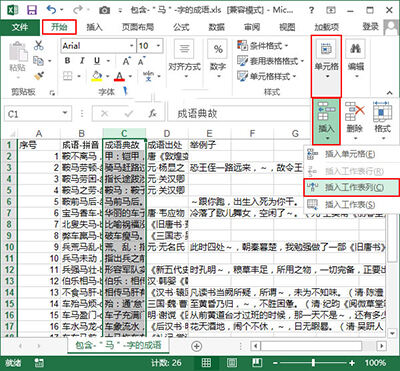Choose 插入工作表列 from the insert menu
This screenshot has width=400, height=371.
tap(351, 187)
